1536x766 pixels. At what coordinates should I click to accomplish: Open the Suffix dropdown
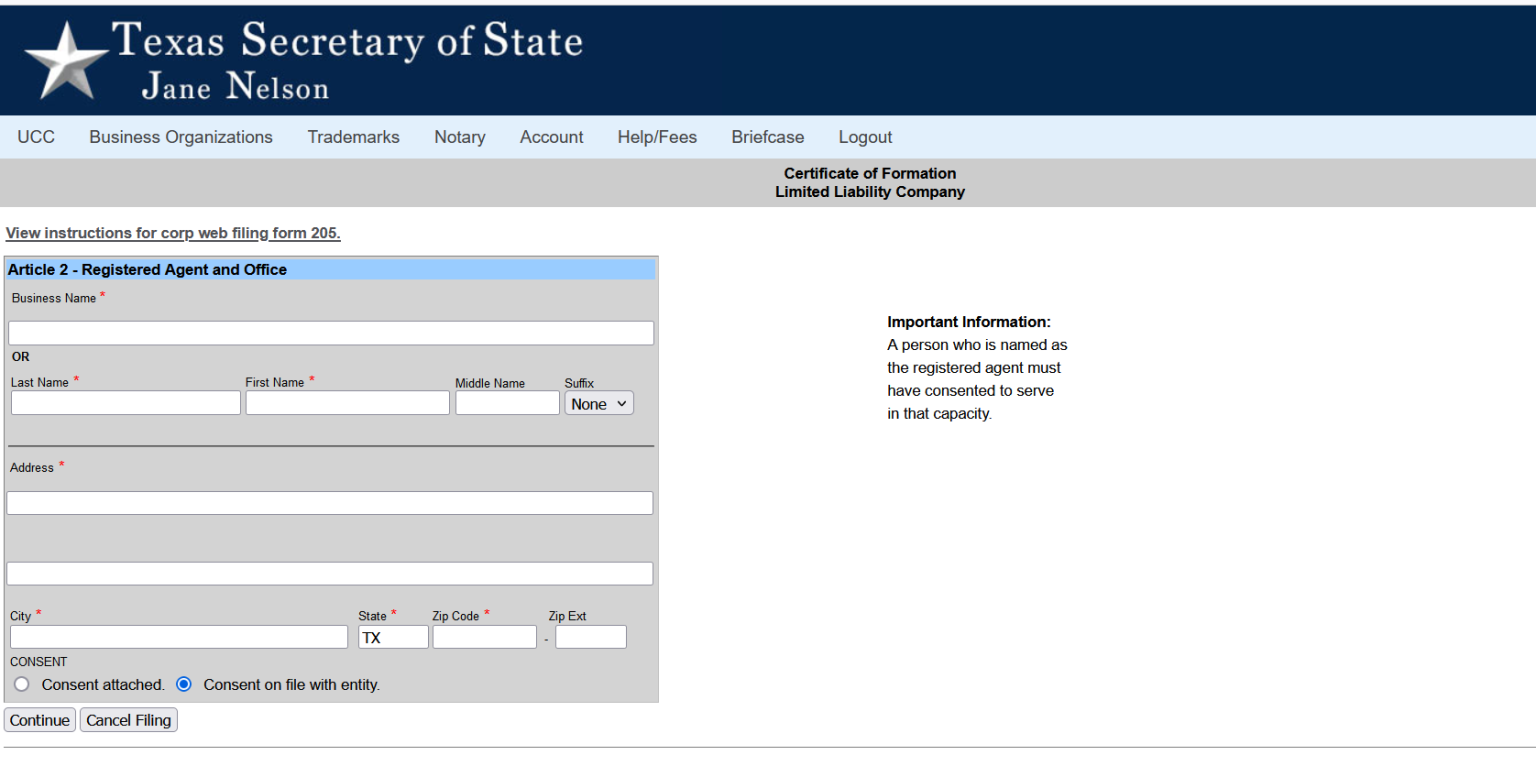(599, 404)
